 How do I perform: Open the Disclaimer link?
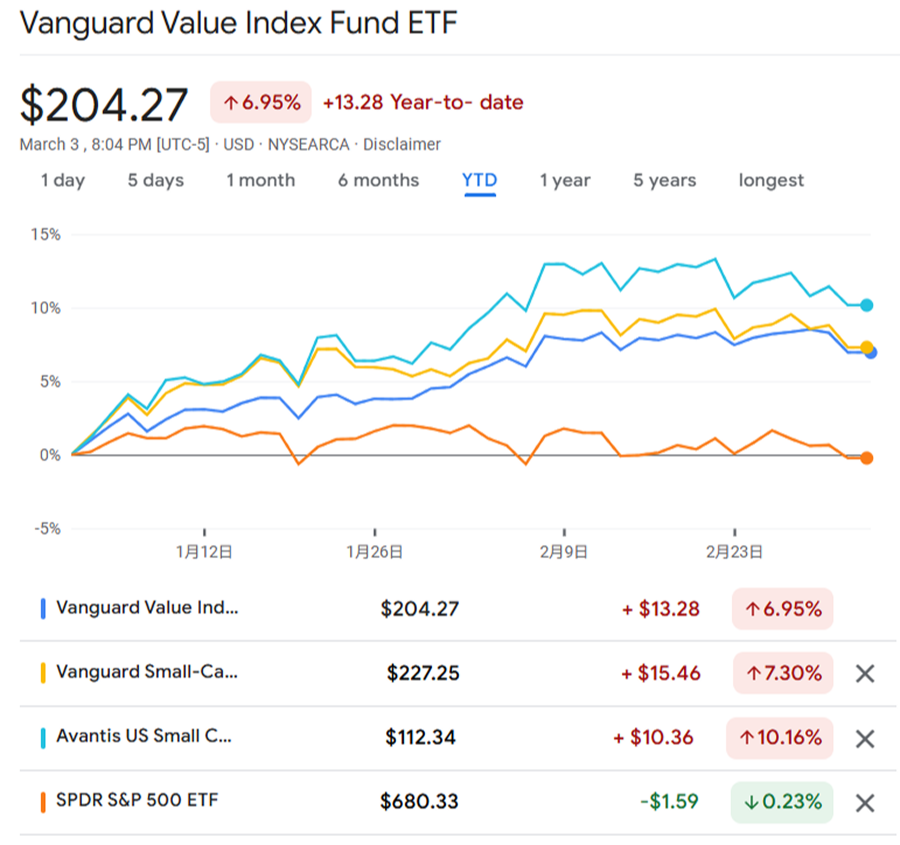(402, 145)
